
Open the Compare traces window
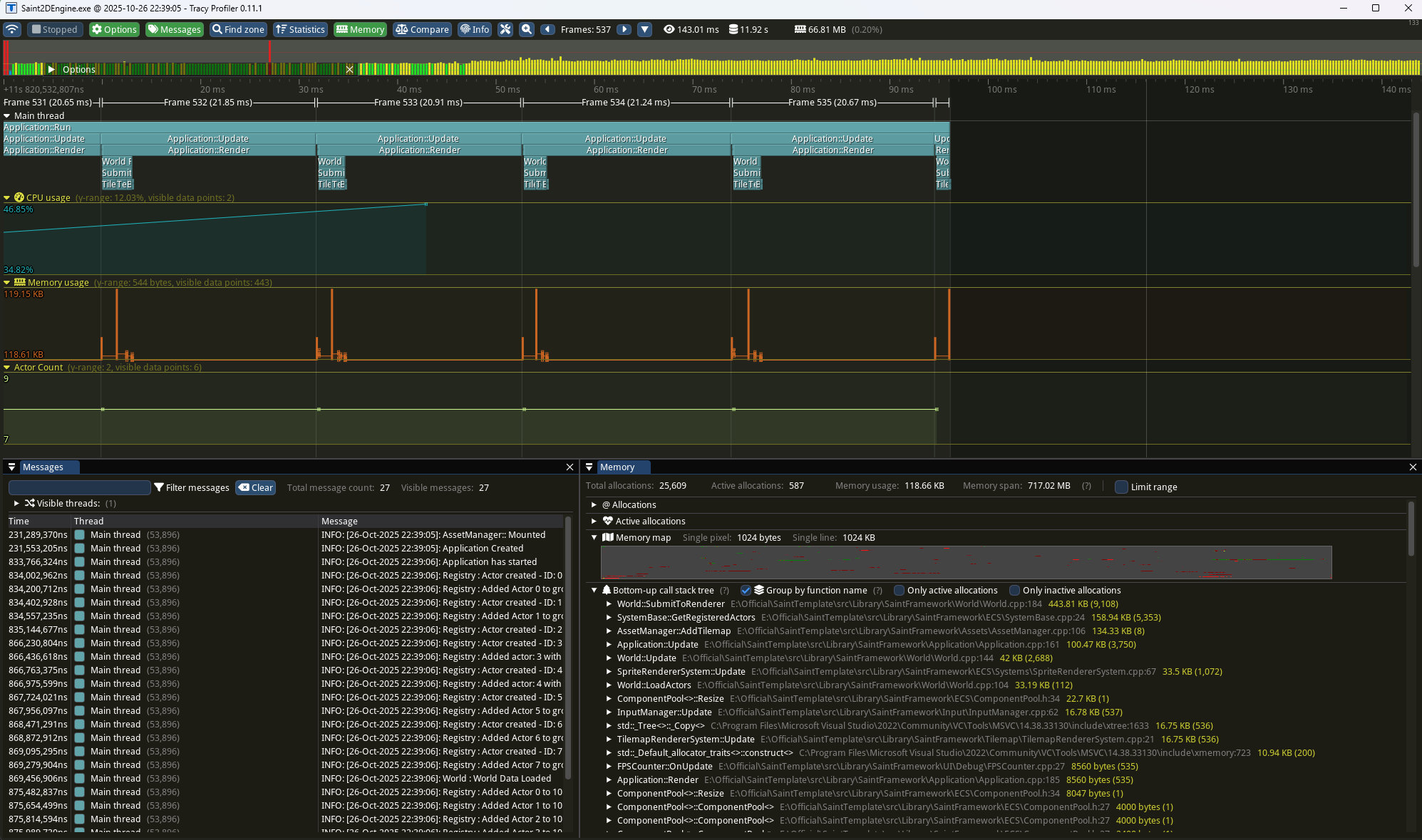422,29
